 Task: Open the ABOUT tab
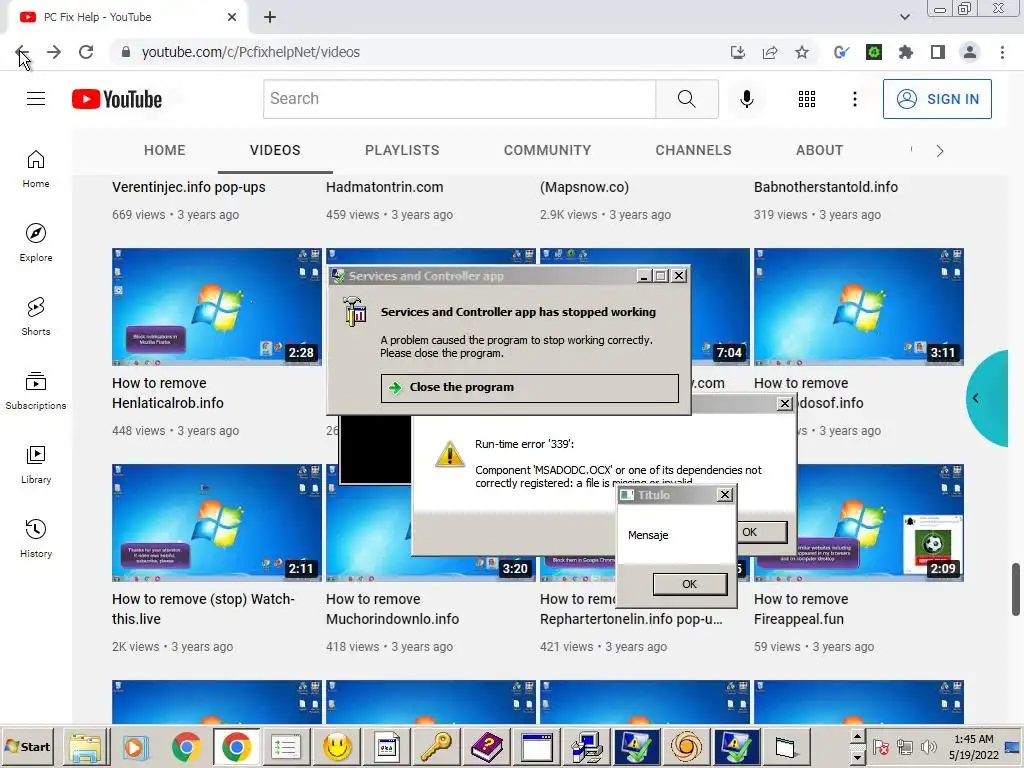[820, 150]
